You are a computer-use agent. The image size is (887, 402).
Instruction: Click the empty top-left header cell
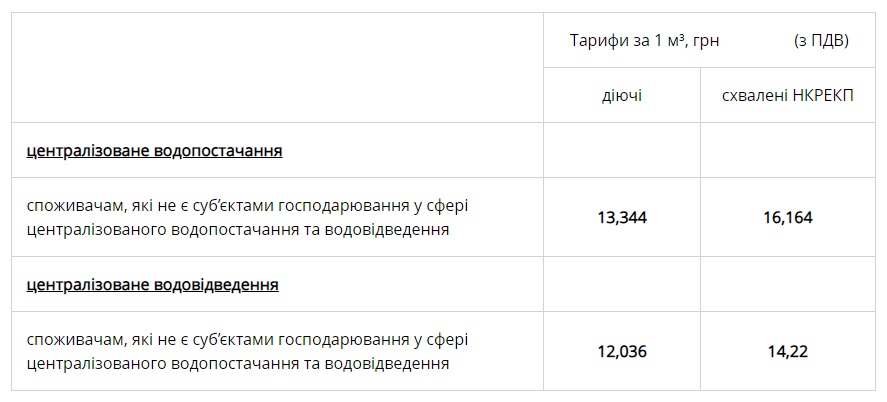pyautogui.click(x=277, y=68)
